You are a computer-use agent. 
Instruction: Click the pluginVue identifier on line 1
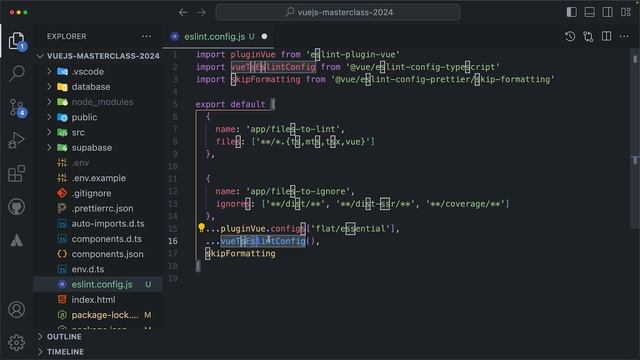253,55
